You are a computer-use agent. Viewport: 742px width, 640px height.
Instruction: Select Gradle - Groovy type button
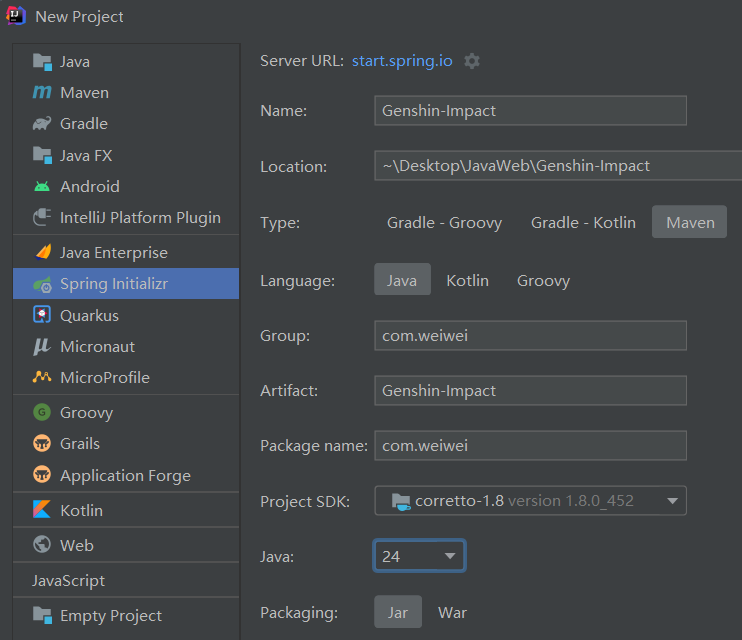coord(444,222)
